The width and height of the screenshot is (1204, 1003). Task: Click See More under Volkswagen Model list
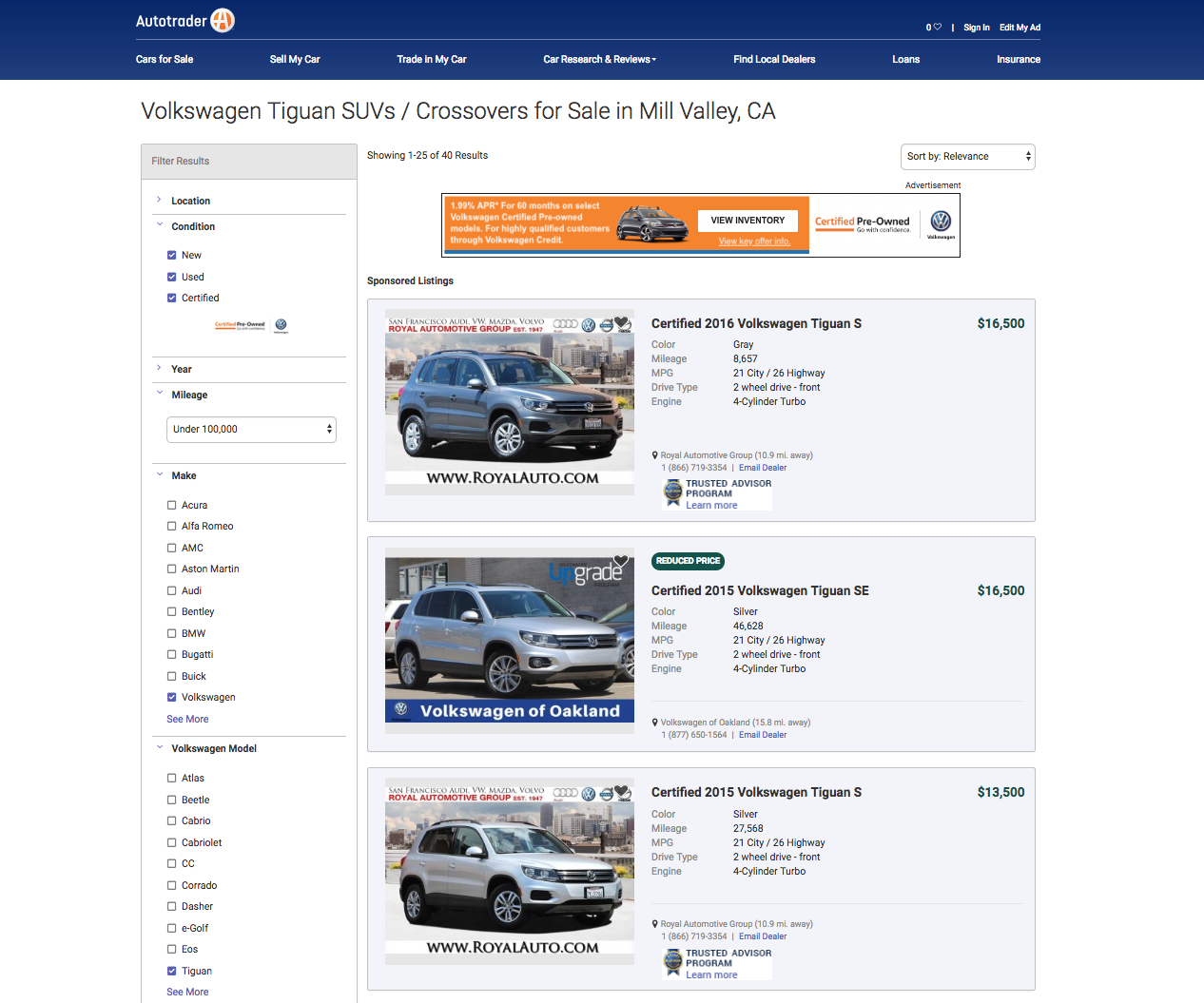[x=187, y=992]
